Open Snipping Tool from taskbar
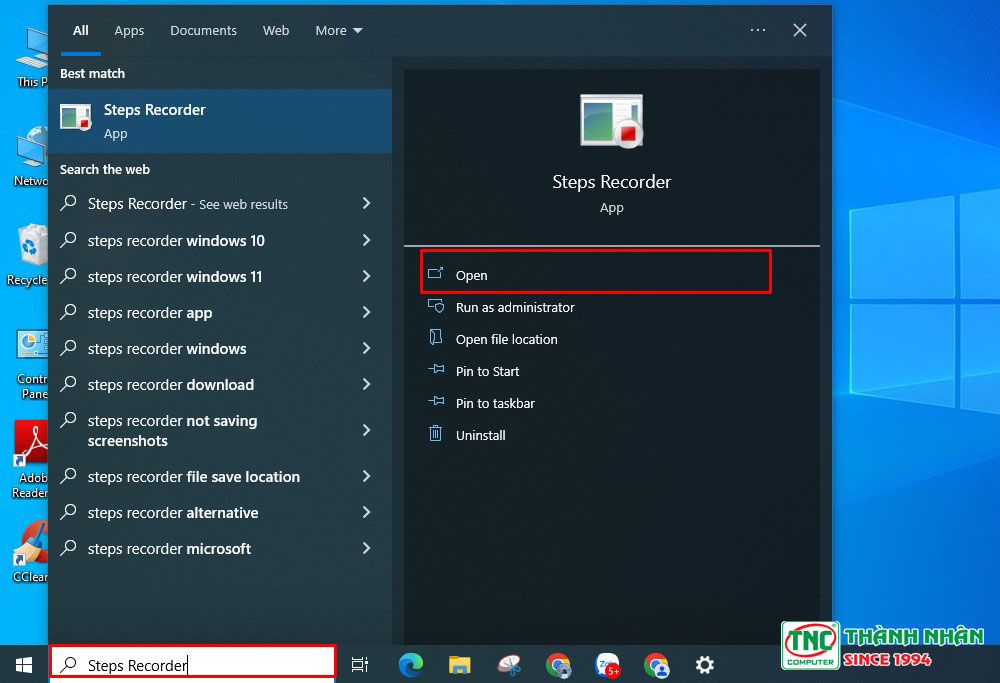Viewport: 1000px width, 683px height. point(509,665)
